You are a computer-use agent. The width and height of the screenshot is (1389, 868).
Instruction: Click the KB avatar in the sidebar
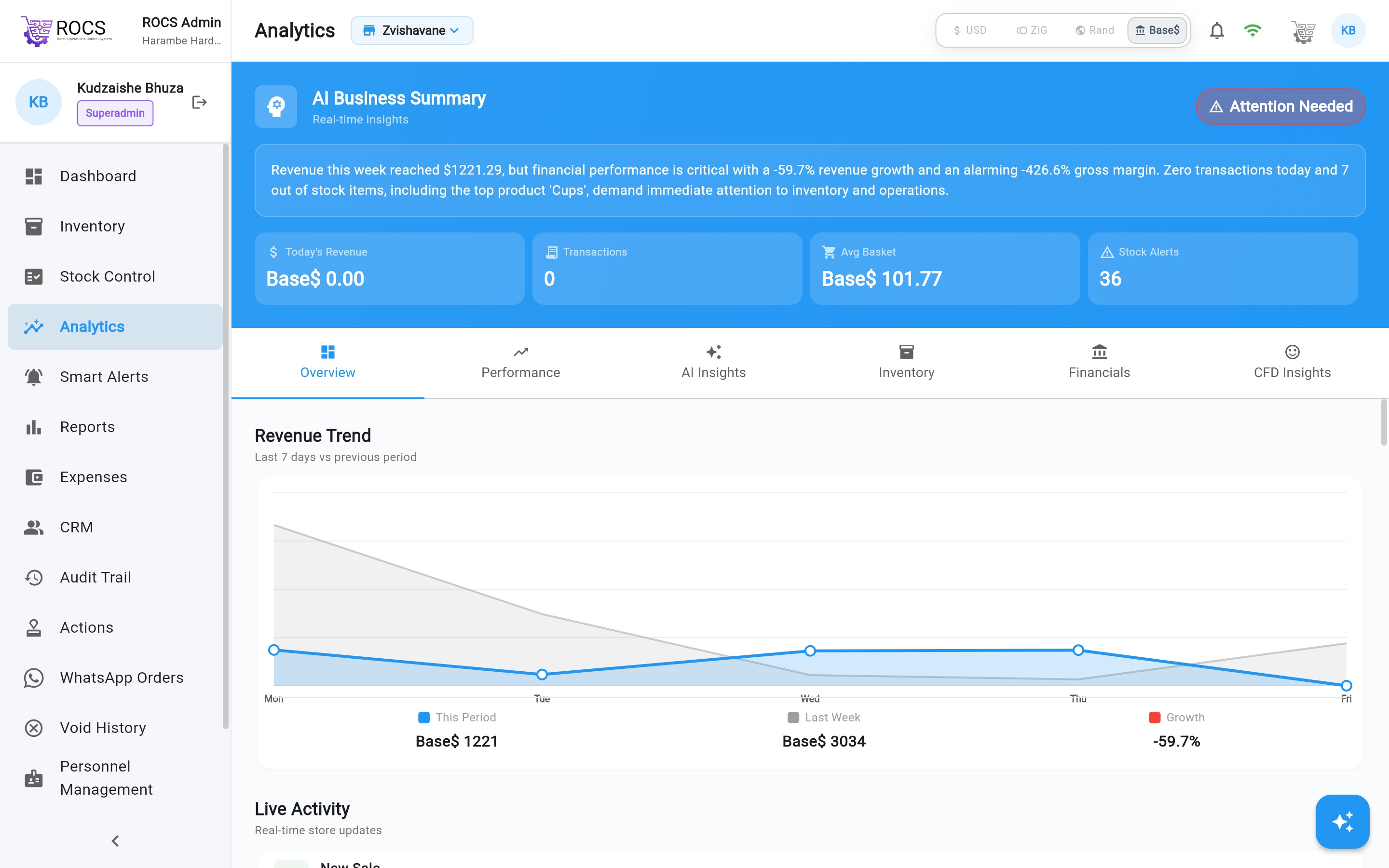point(39,102)
